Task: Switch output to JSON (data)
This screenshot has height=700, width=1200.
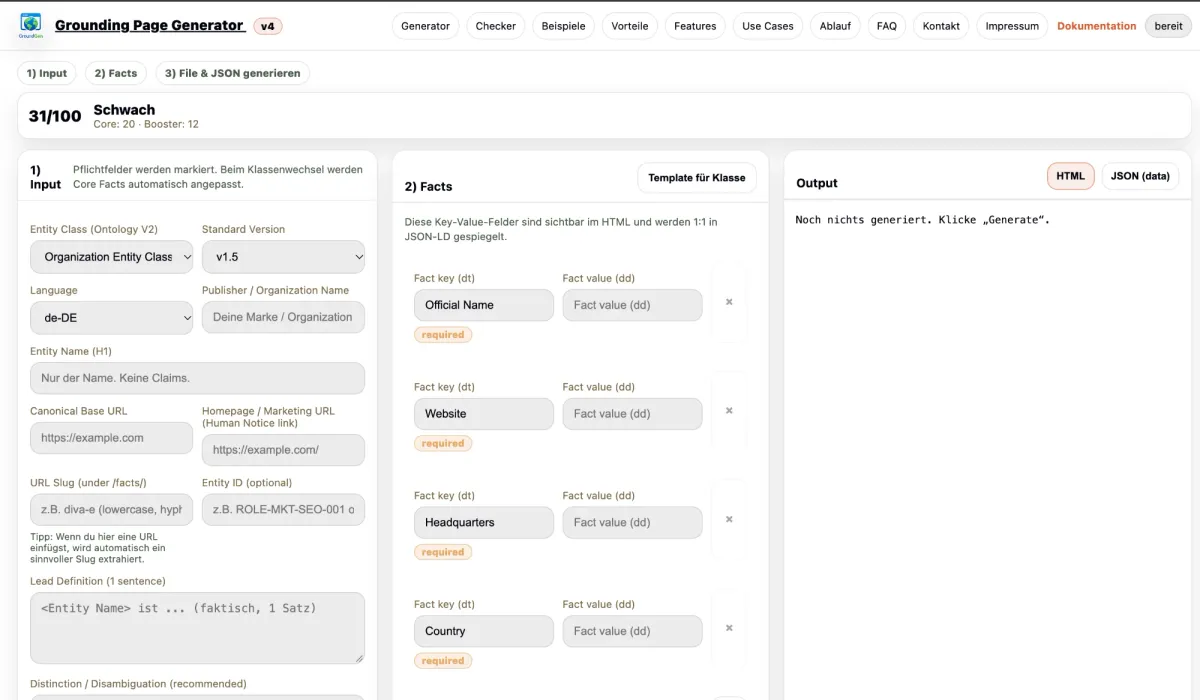Action: click(x=1140, y=176)
